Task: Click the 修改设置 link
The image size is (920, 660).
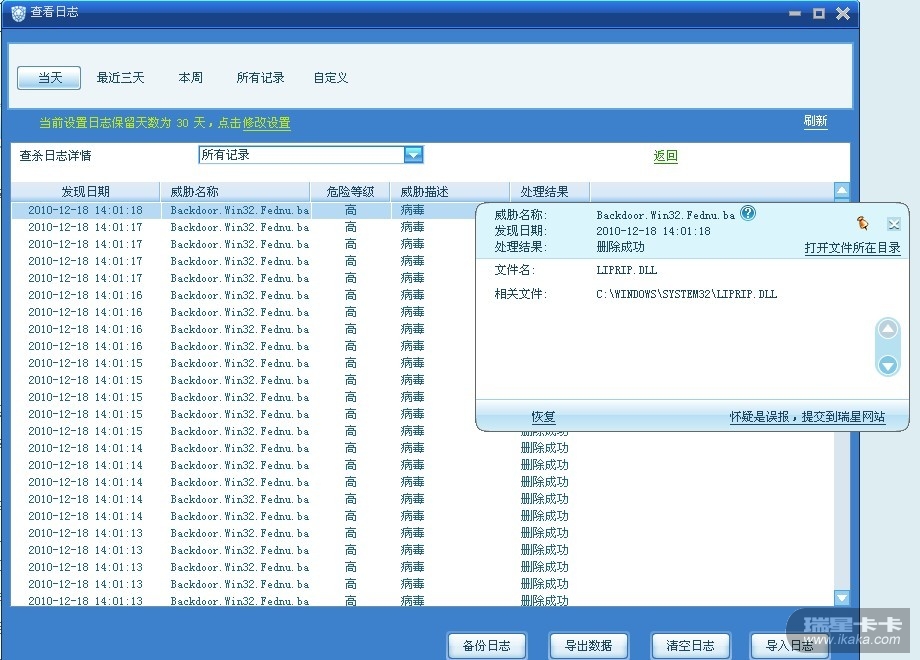Action: (266, 123)
